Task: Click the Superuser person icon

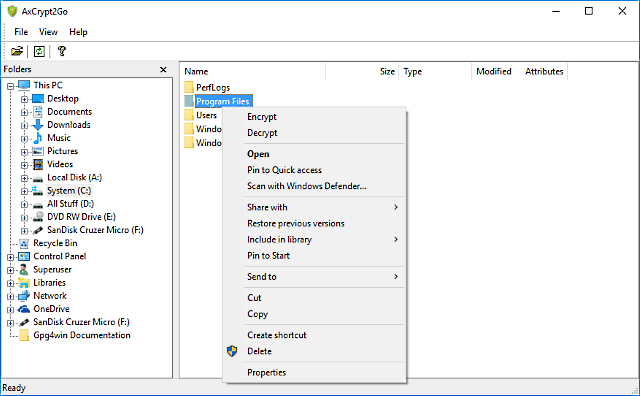Action: pos(24,270)
